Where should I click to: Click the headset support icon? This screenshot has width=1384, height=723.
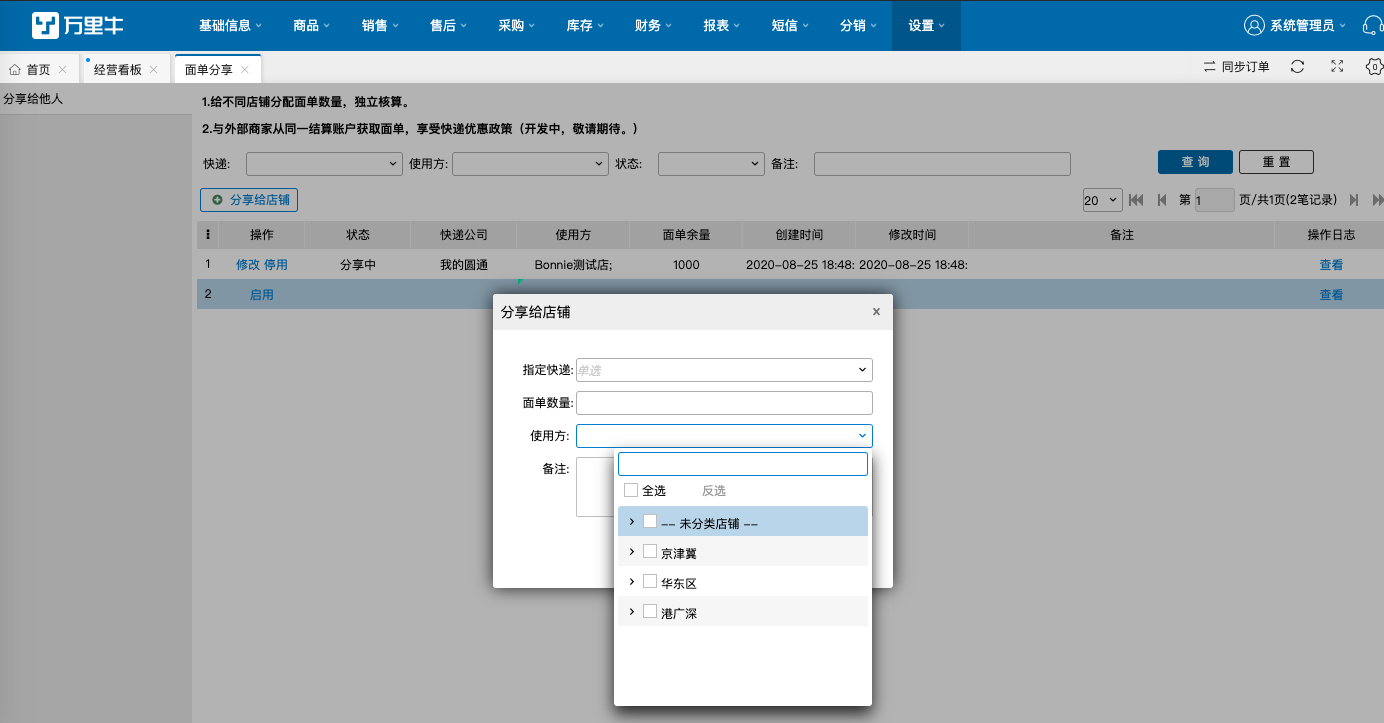pyautogui.click(x=1374, y=25)
